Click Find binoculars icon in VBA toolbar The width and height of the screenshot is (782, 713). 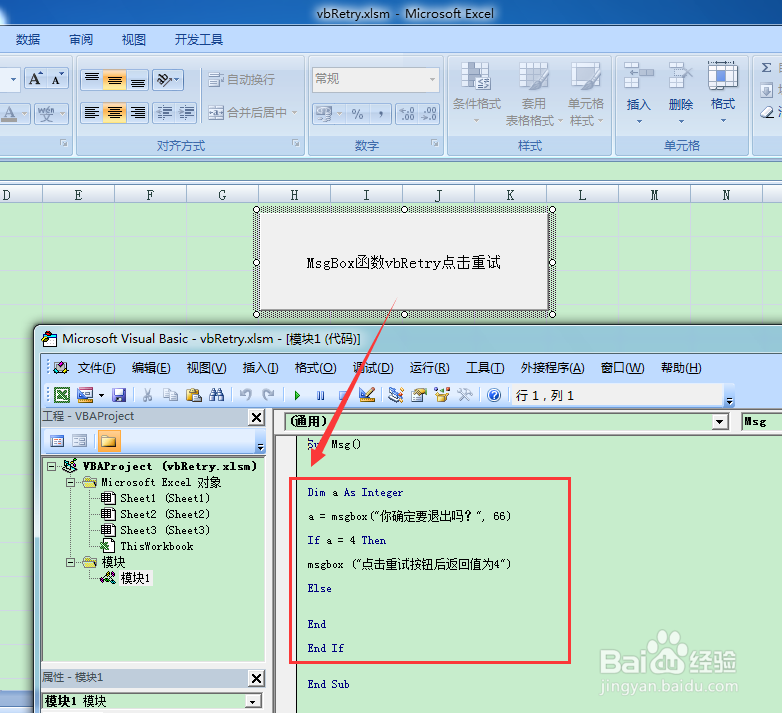coord(216,395)
